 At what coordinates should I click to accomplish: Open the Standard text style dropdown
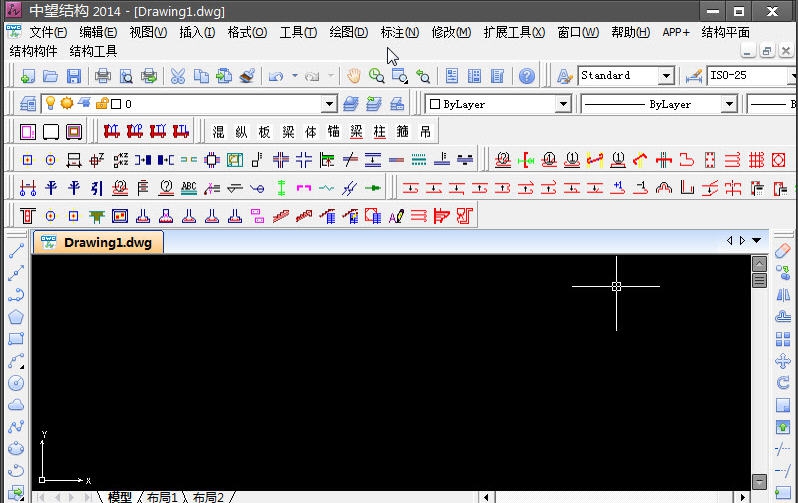(666, 76)
